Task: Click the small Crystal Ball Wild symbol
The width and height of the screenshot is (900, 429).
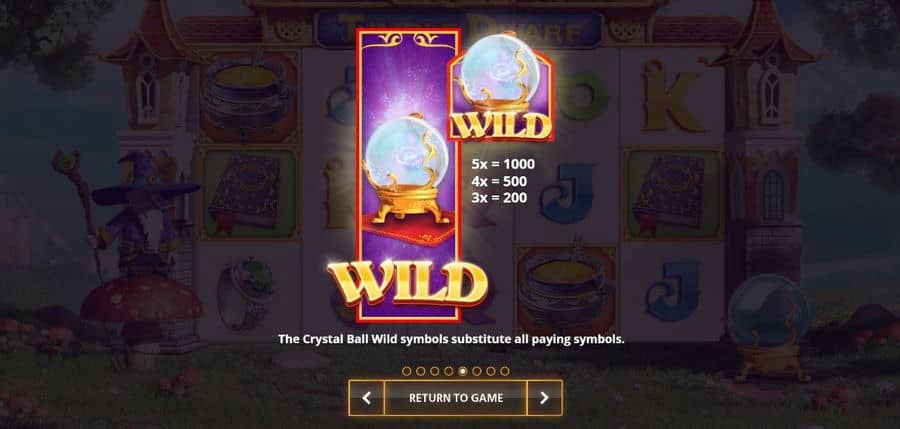Action: [x=501, y=86]
